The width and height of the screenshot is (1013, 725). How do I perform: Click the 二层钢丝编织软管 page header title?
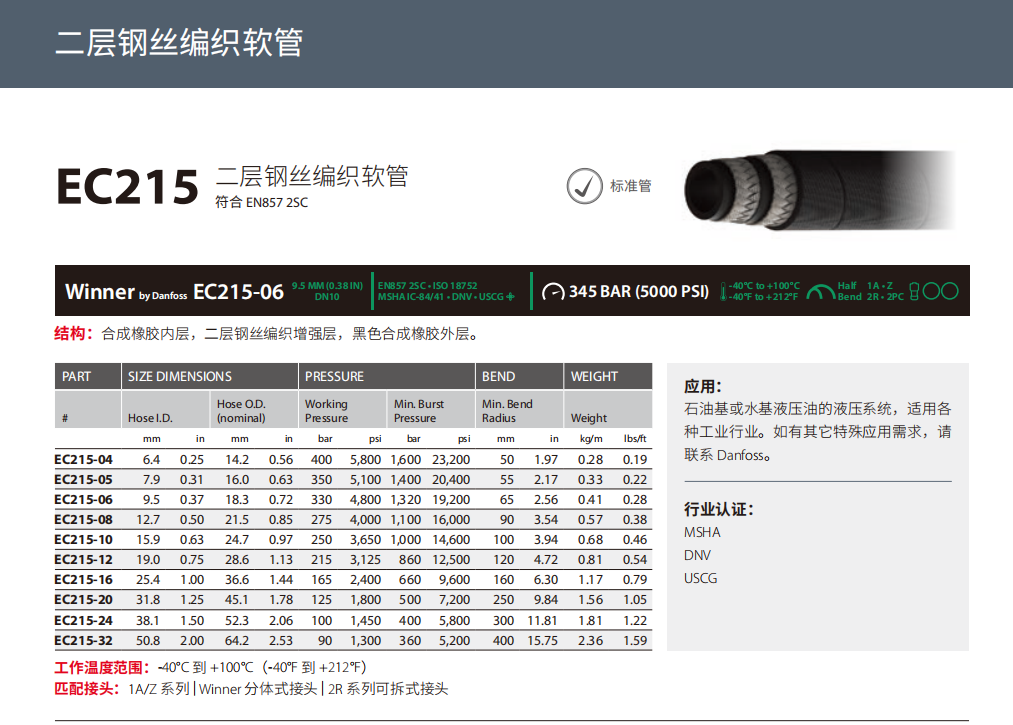pyautogui.click(x=178, y=44)
